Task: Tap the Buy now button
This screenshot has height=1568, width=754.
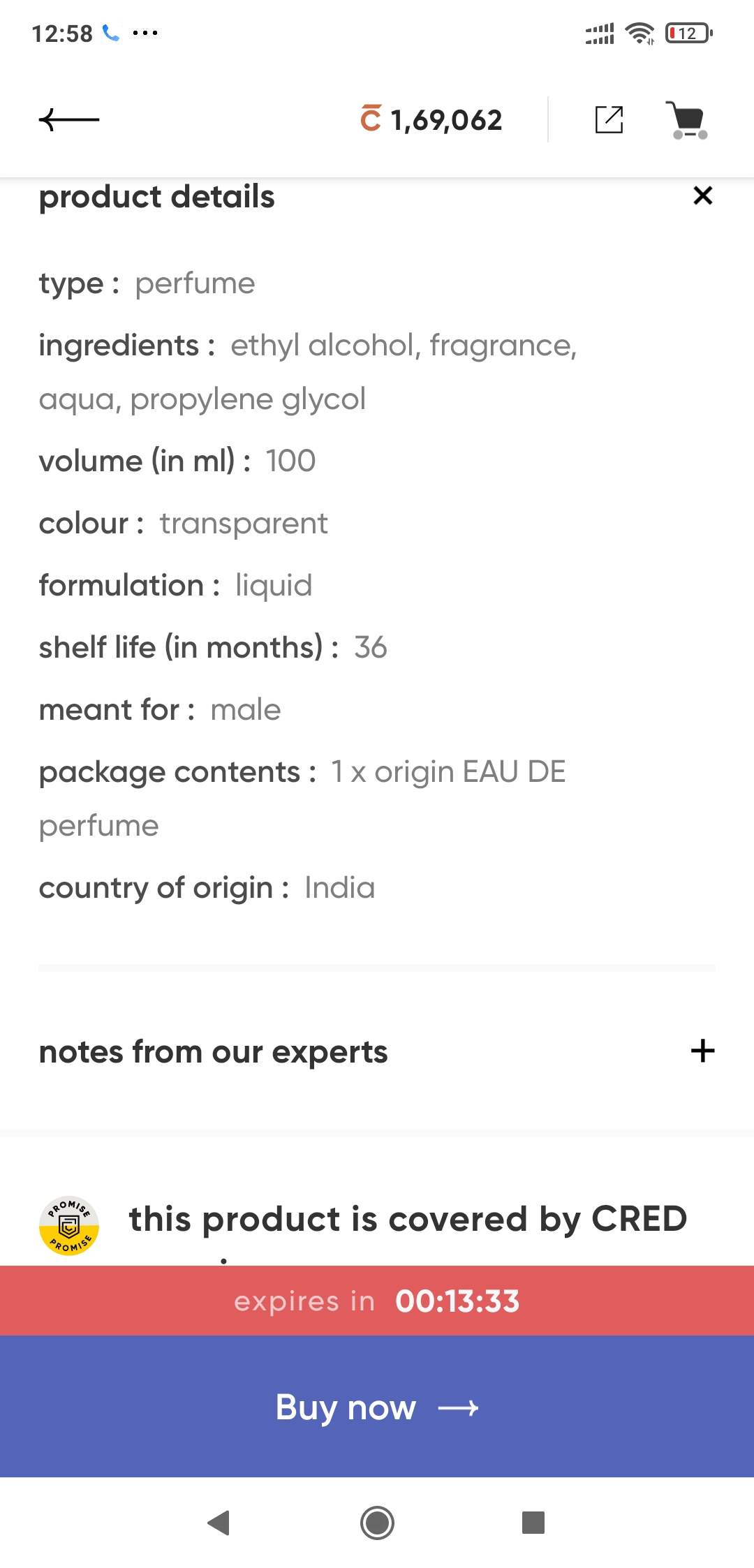Action: 377,1407
